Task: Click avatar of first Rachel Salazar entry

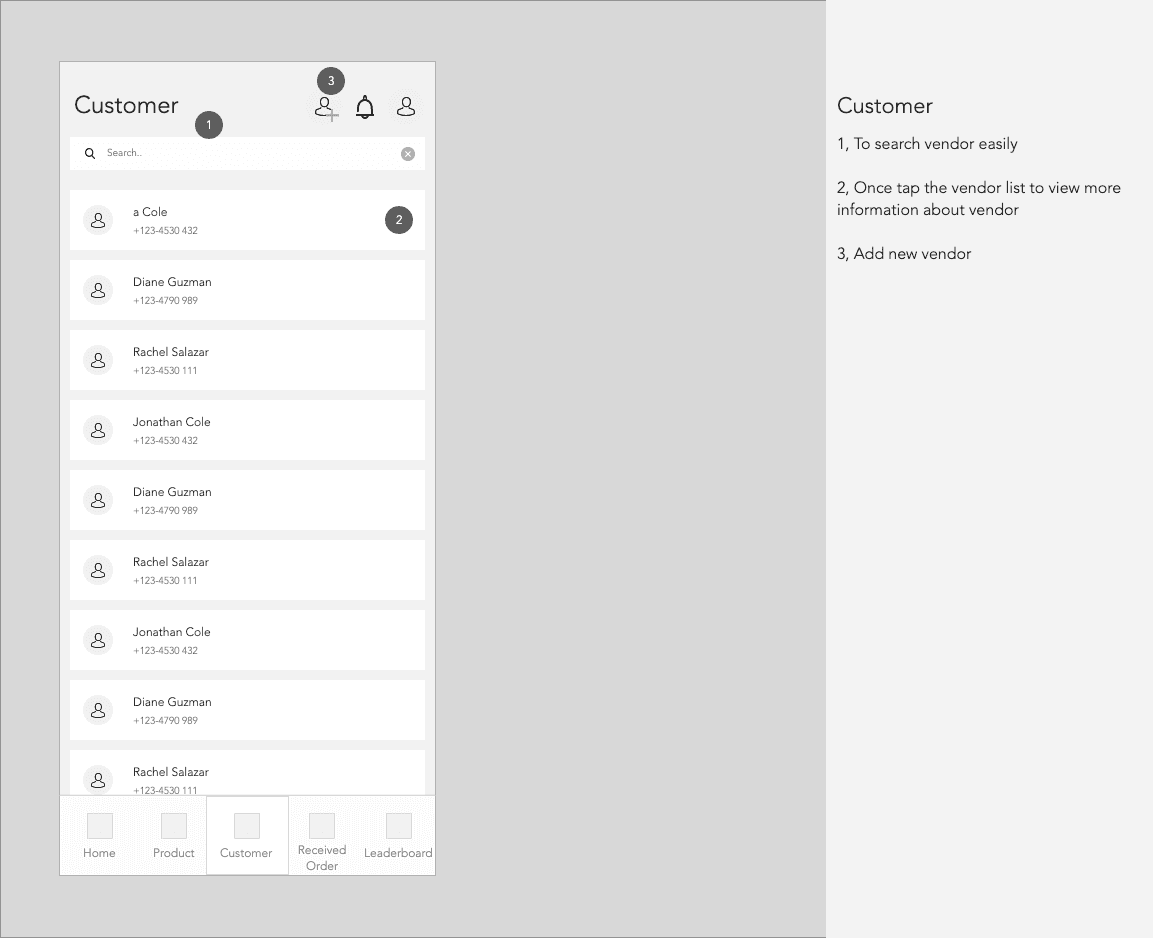Action: tap(98, 360)
